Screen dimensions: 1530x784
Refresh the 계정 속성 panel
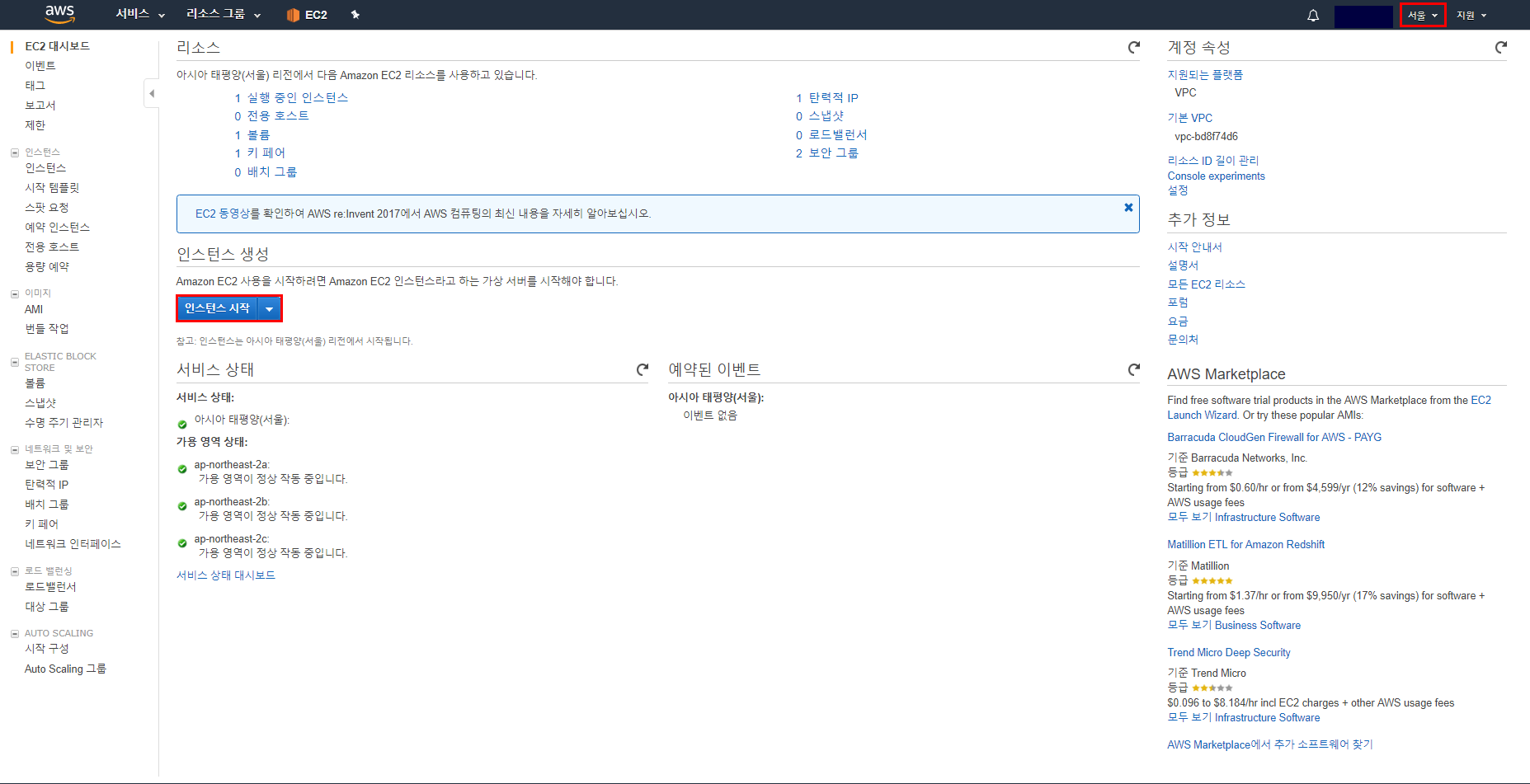[1501, 48]
